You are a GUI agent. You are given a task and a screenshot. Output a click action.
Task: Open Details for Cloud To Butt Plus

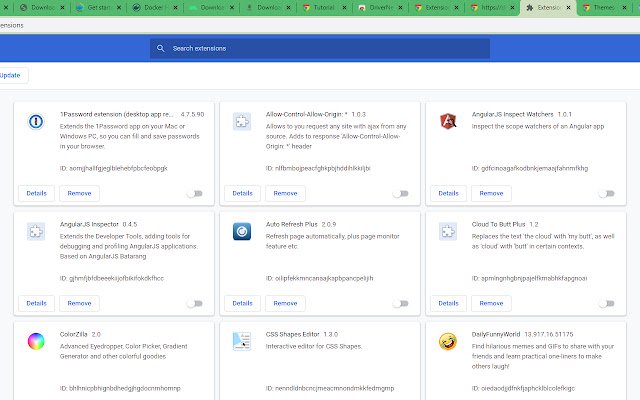448,303
